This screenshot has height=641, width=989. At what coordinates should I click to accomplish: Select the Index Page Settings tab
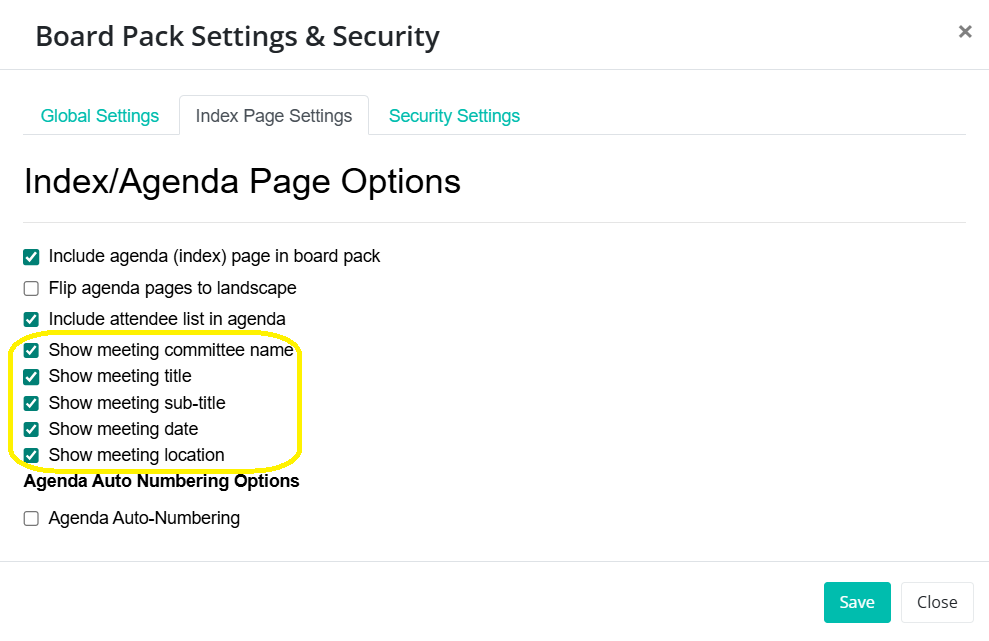[274, 116]
